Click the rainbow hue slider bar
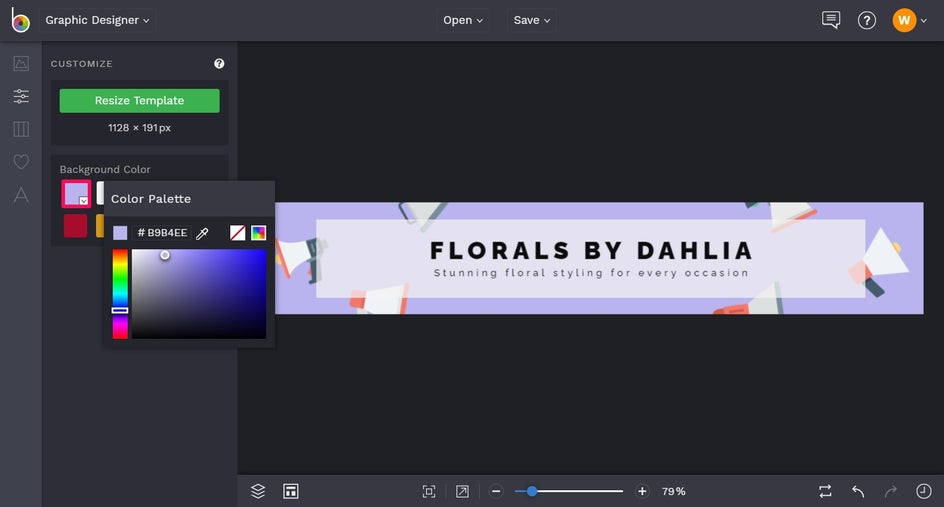944x507 pixels. pyautogui.click(x=120, y=294)
